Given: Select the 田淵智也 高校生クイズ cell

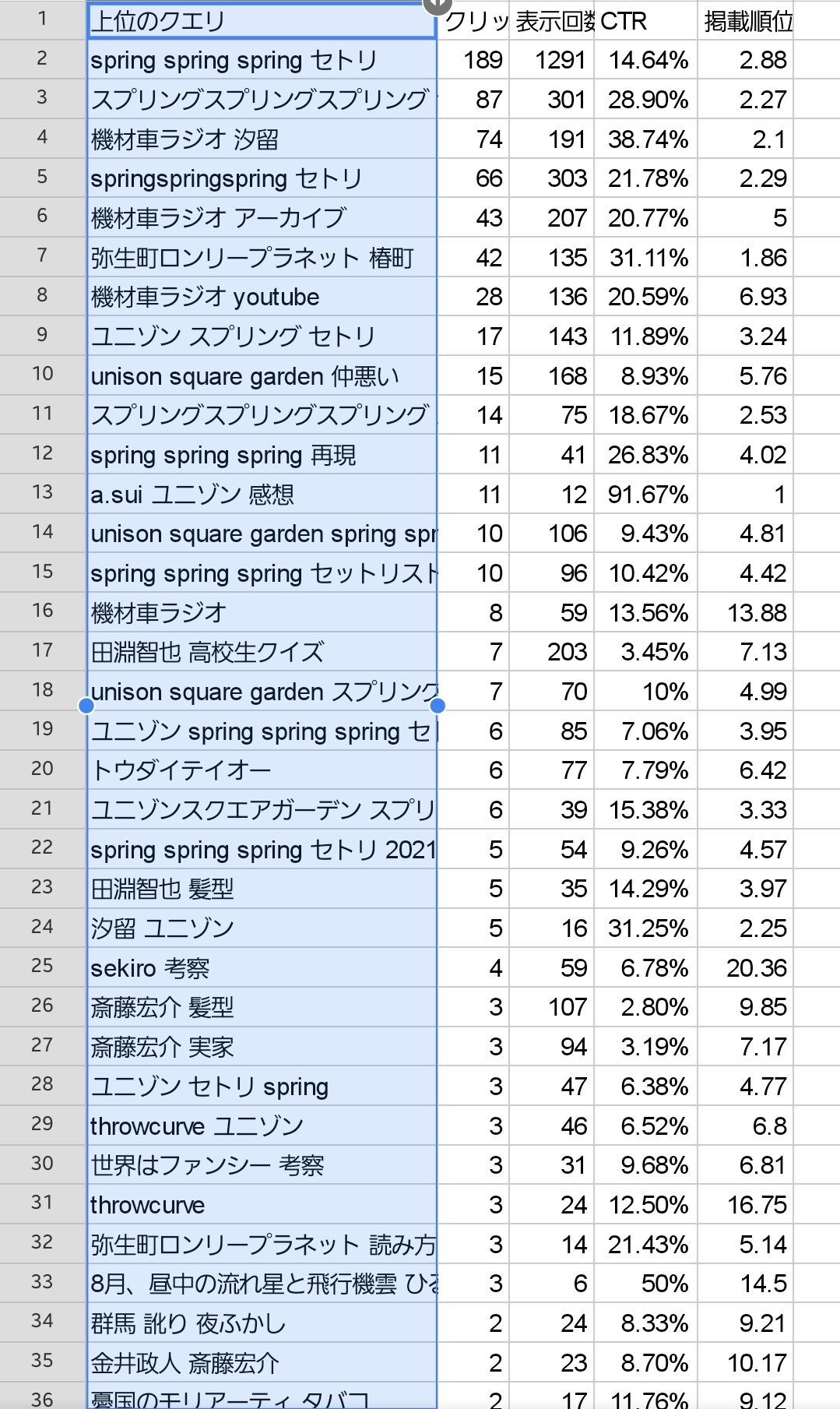Looking at the screenshot, I should click(262, 651).
